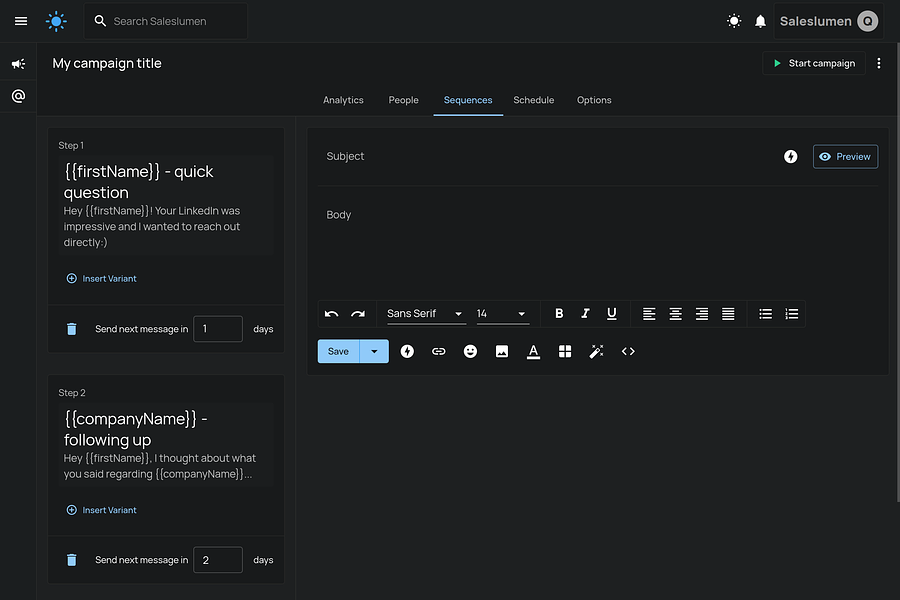
Task: Select the Step 1 quick question card
Action: 166,205
